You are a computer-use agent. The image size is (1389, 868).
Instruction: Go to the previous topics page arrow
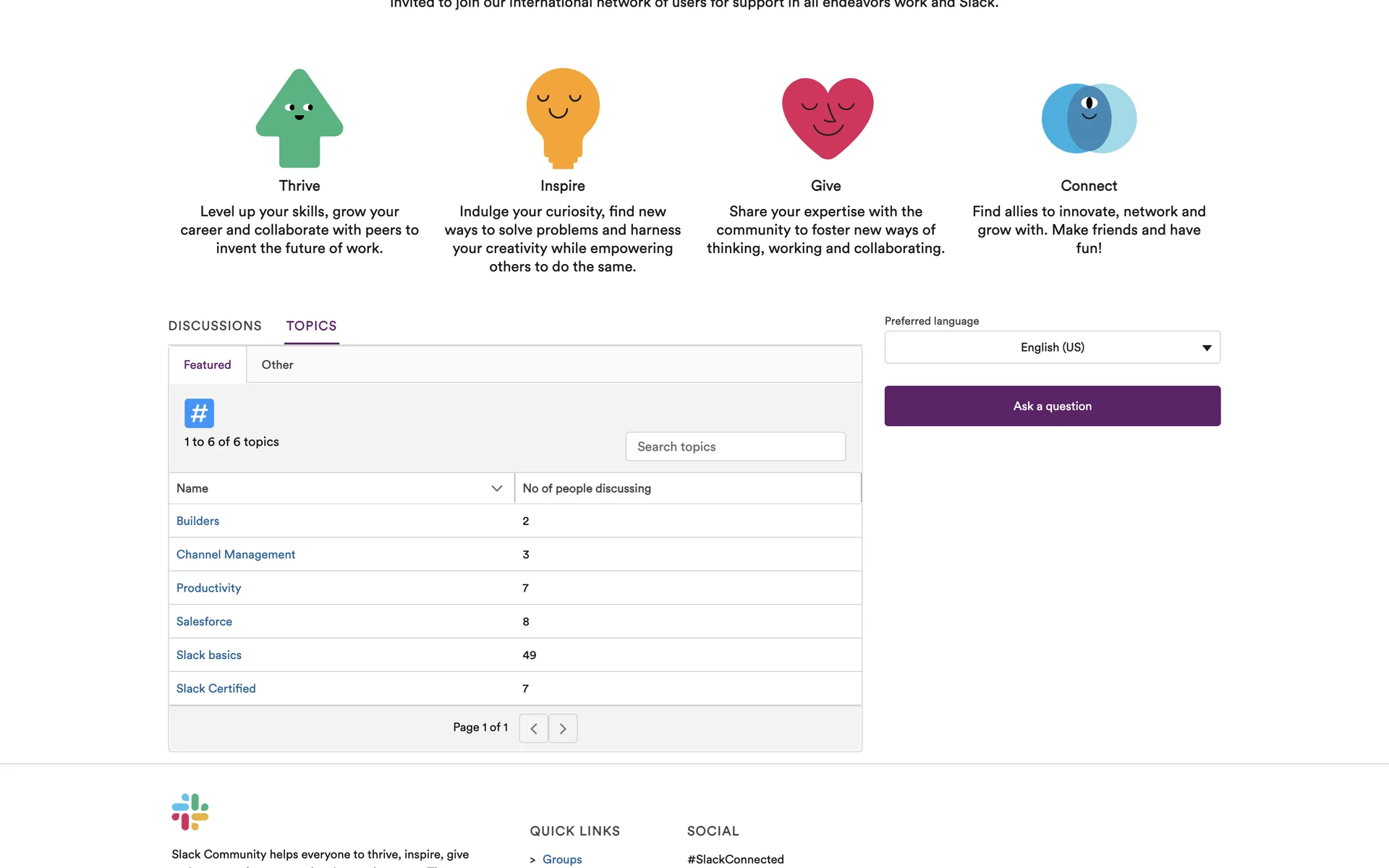[534, 728]
